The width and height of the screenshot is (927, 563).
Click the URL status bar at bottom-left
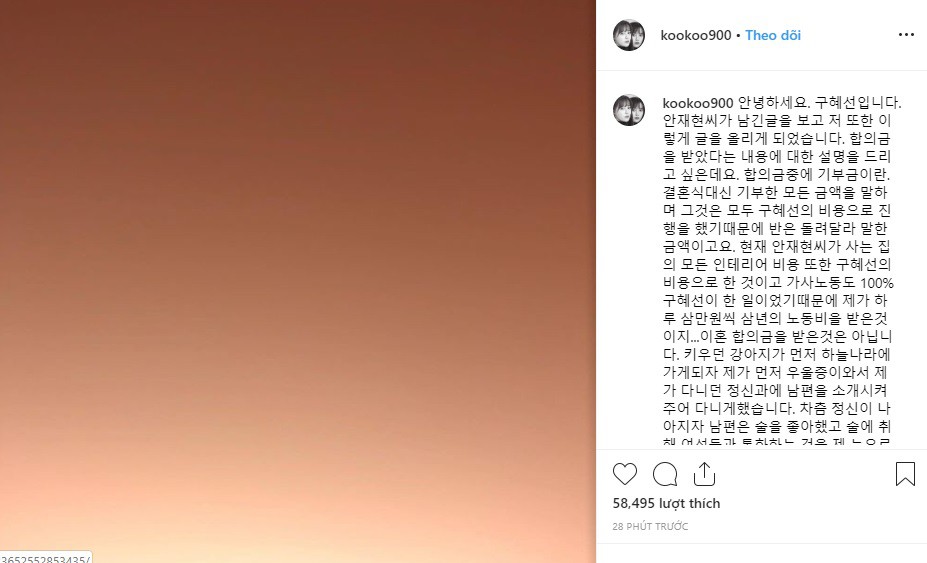coord(46,558)
